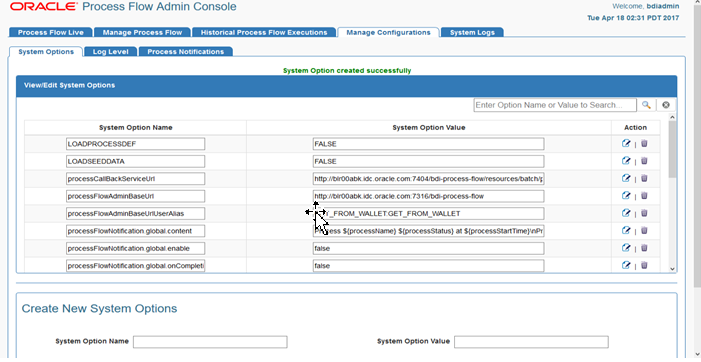Click the global.enable value field showing false

point(428,248)
